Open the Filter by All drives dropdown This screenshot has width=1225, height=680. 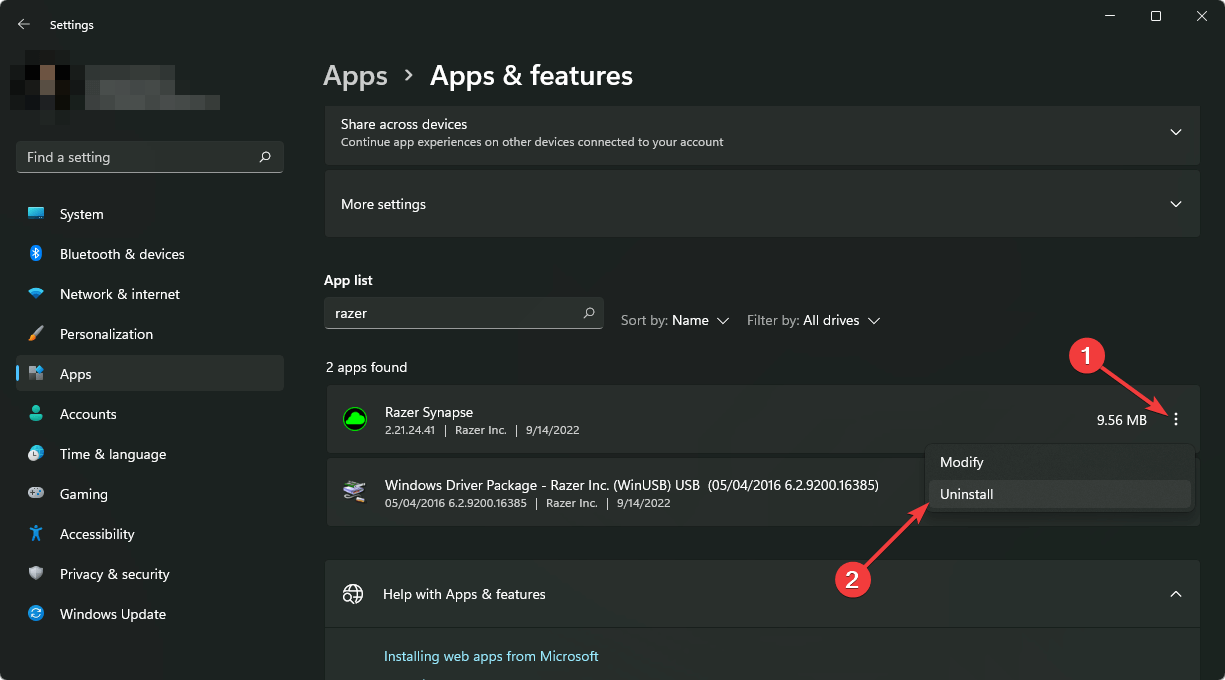[813, 321]
